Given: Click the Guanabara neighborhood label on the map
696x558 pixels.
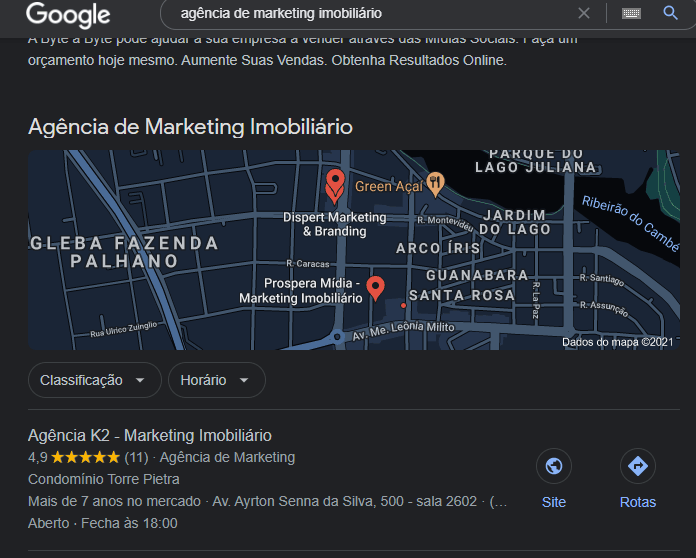Looking at the screenshot, I should [477, 275].
